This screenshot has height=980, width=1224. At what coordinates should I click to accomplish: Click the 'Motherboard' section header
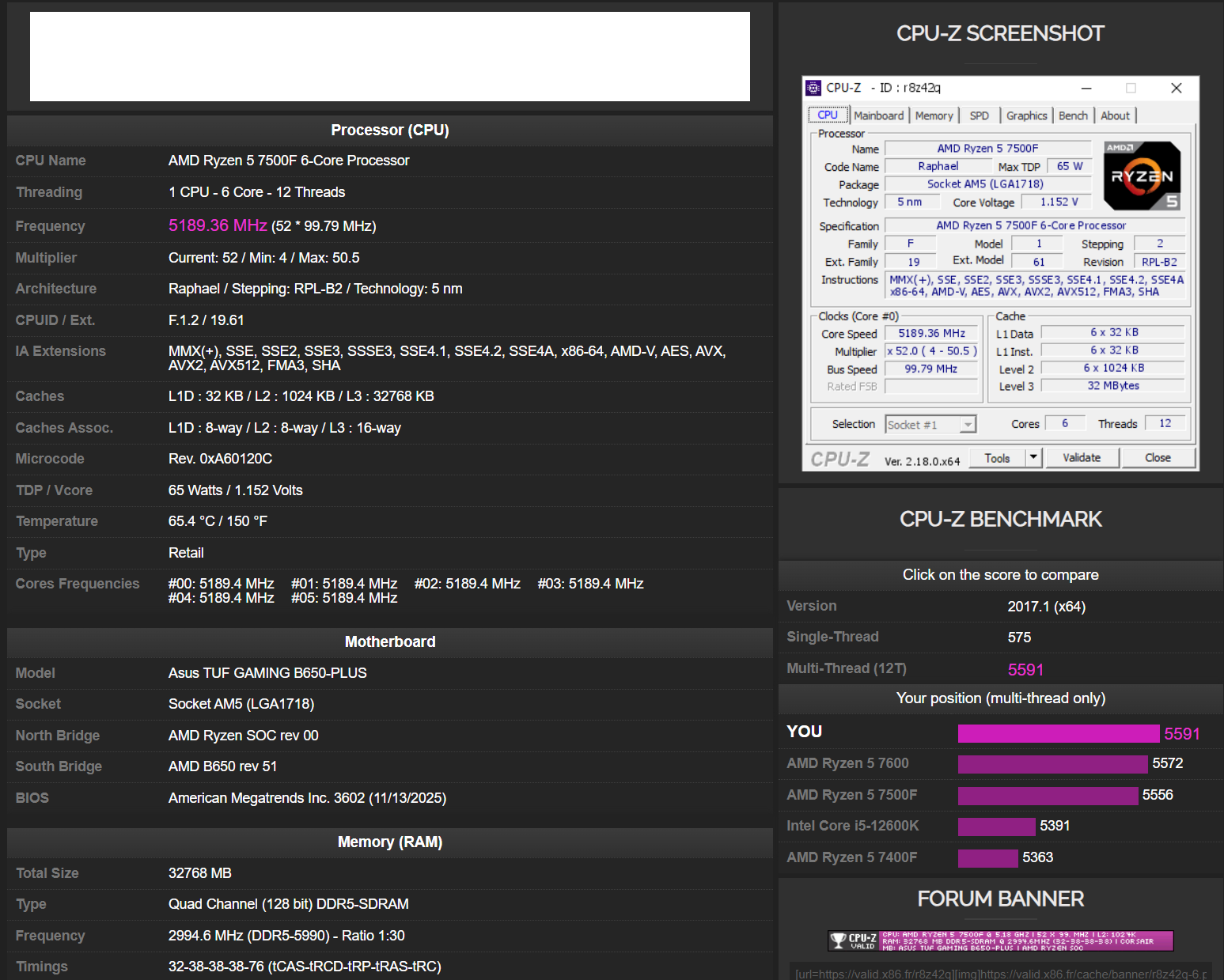(x=389, y=641)
